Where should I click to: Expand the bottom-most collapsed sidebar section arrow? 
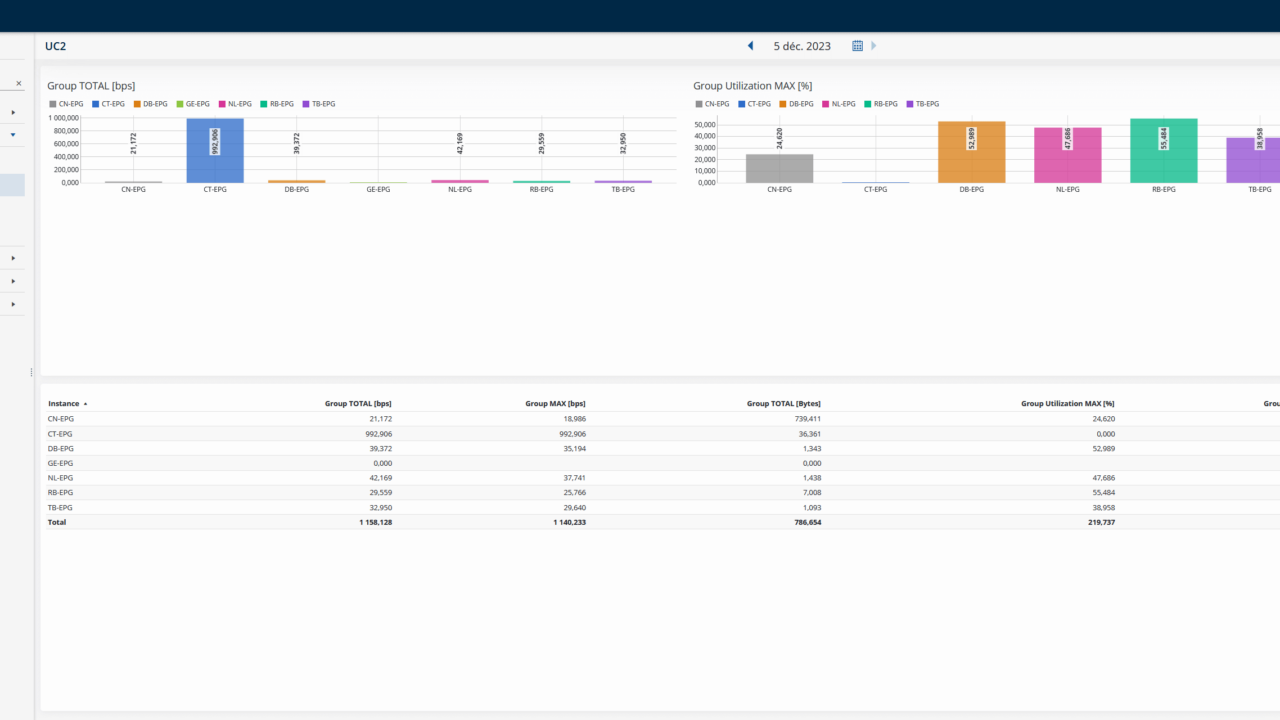pyautogui.click(x=13, y=304)
